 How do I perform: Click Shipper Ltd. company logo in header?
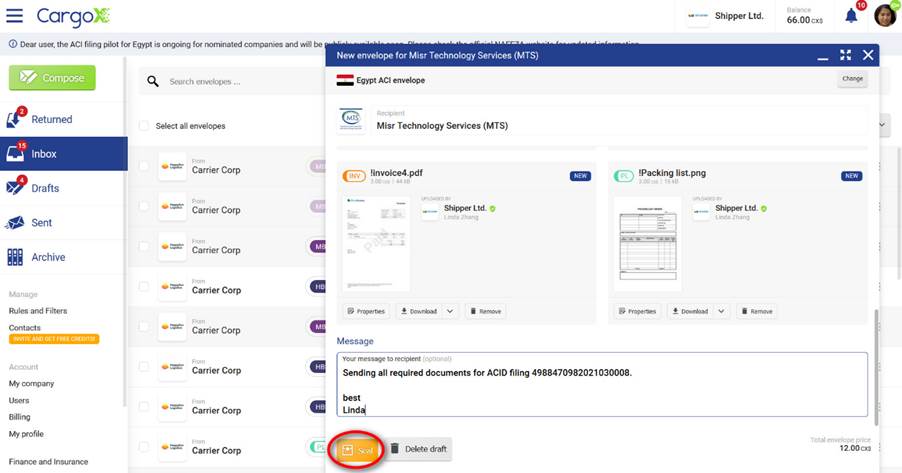698,16
